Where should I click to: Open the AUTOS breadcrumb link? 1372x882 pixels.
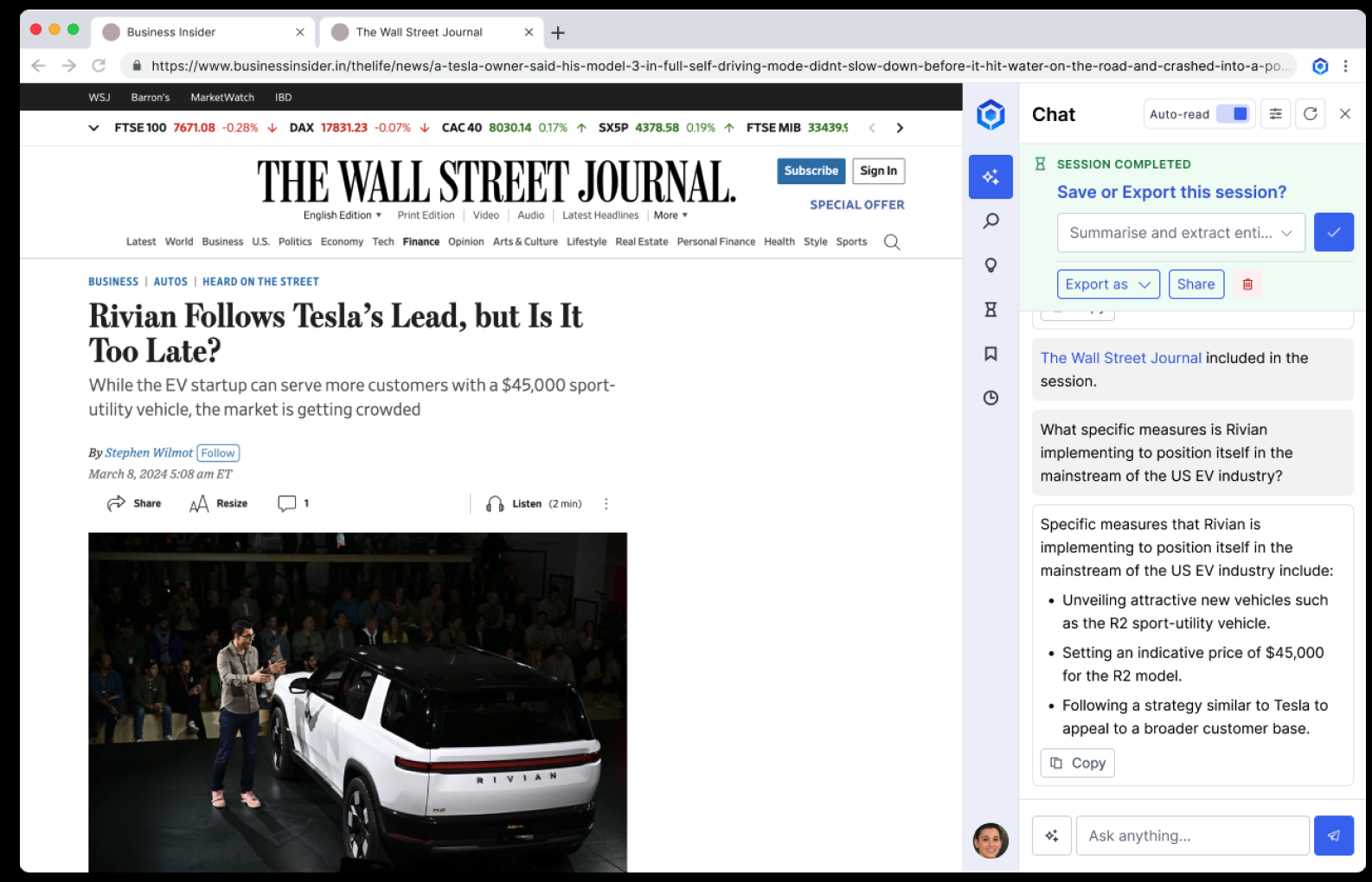pyautogui.click(x=170, y=282)
